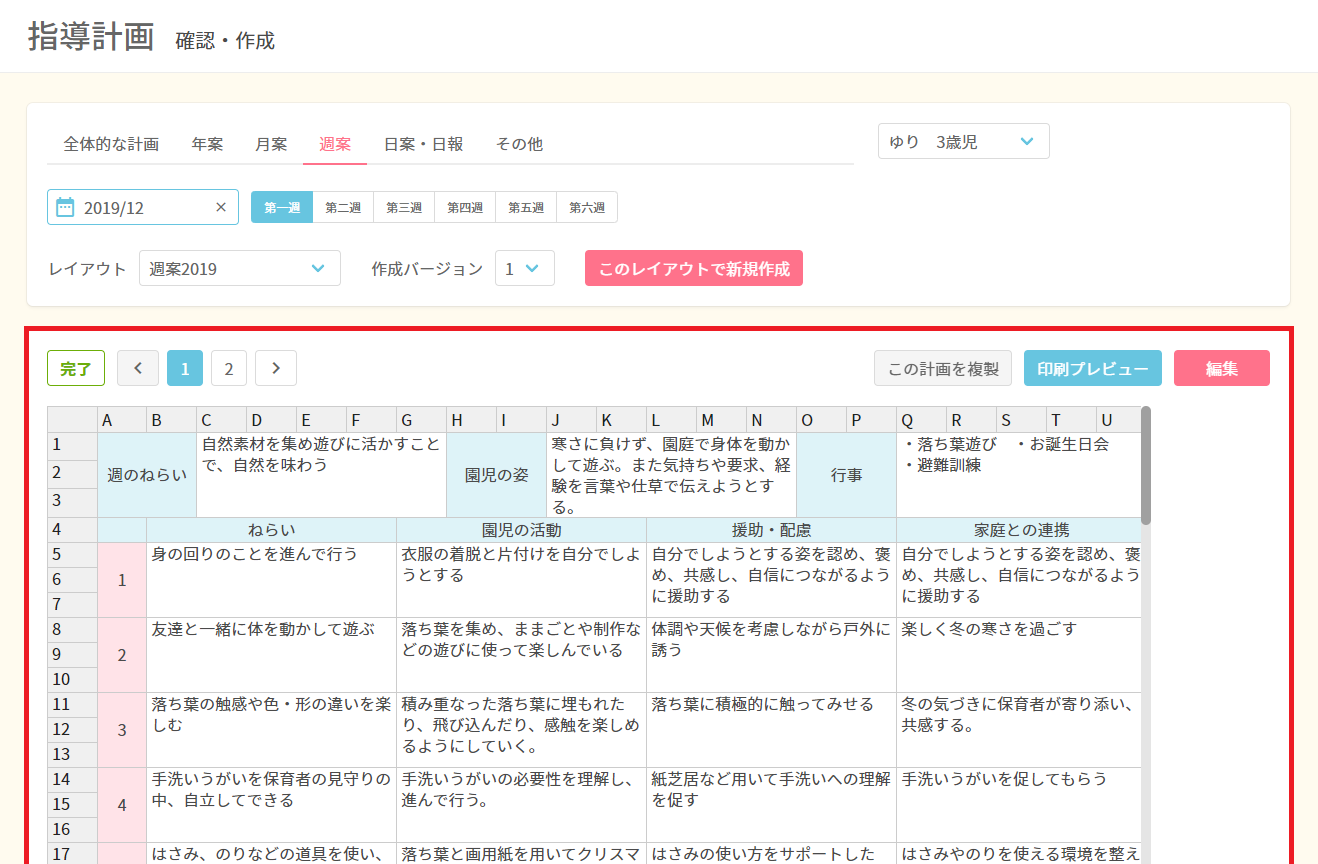Click the pink cell numbered 4

tap(122, 805)
